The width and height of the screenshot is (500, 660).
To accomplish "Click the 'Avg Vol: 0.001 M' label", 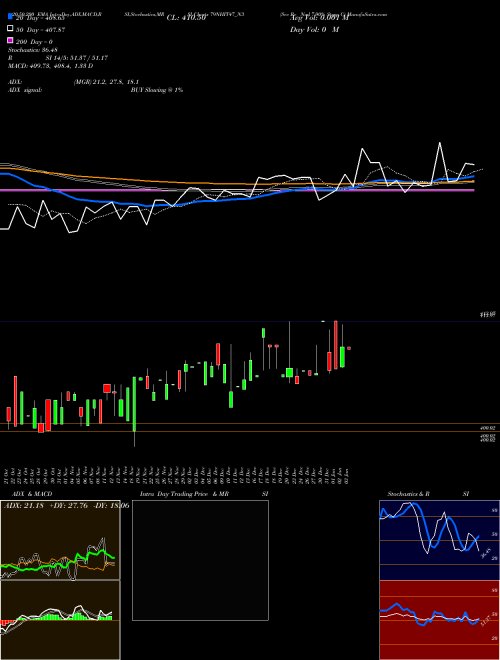I will pos(319,18).
